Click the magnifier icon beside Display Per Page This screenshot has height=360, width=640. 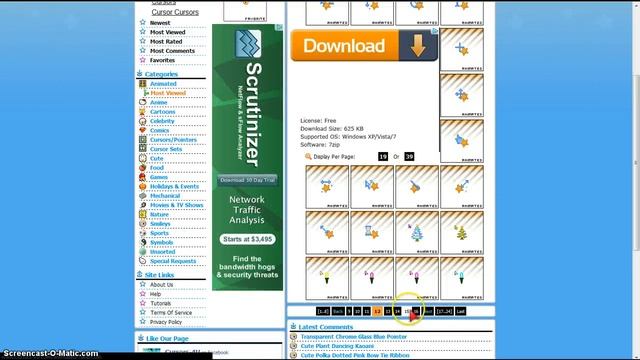point(308,156)
